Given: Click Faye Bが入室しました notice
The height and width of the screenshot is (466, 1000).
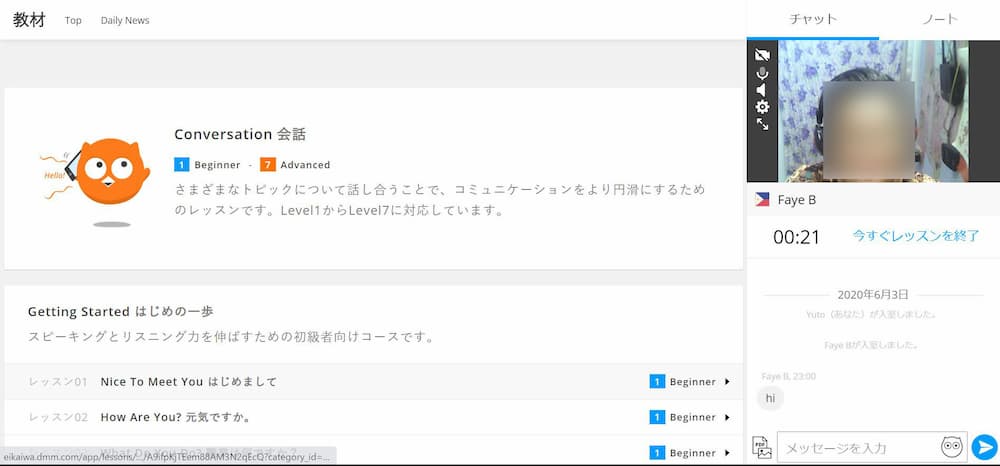Looking at the screenshot, I should (871, 345).
